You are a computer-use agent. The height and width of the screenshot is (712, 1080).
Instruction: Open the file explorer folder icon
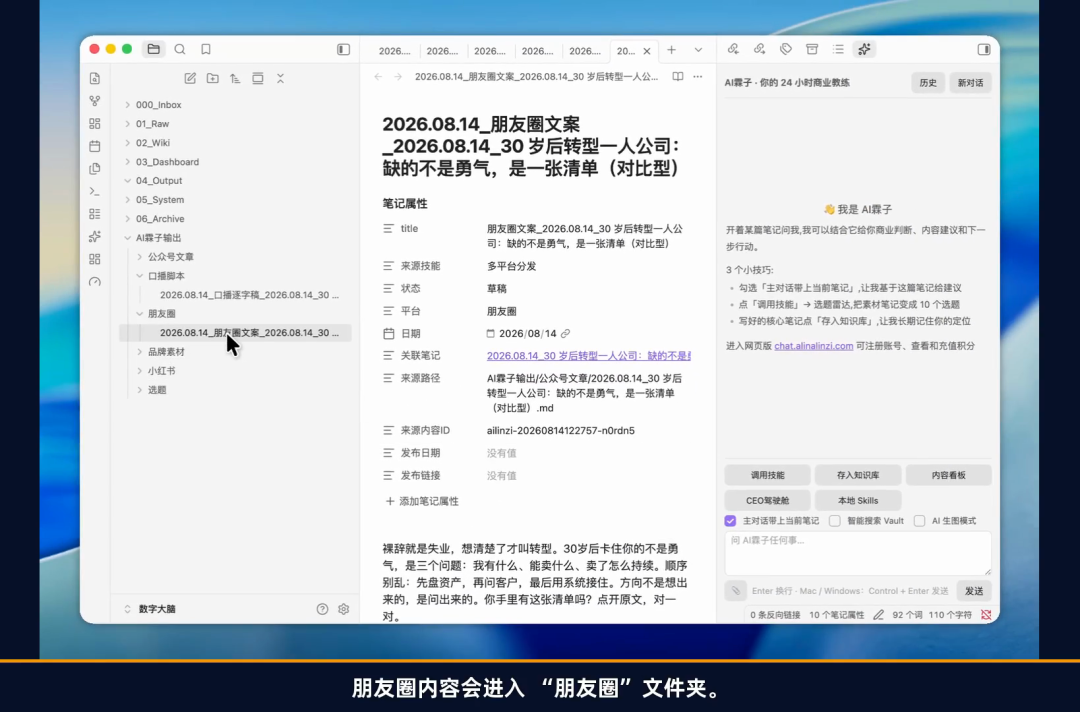(154, 49)
